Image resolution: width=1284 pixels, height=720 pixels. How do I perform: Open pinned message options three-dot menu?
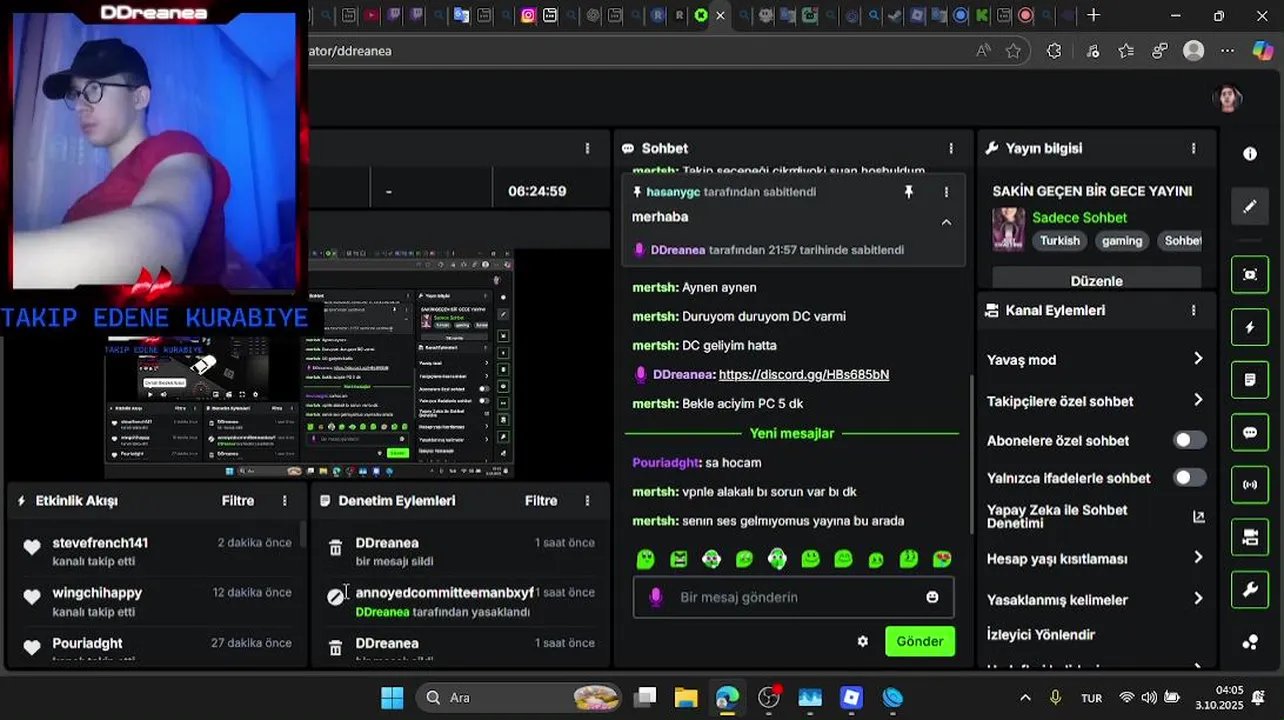(x=946, y=192)
